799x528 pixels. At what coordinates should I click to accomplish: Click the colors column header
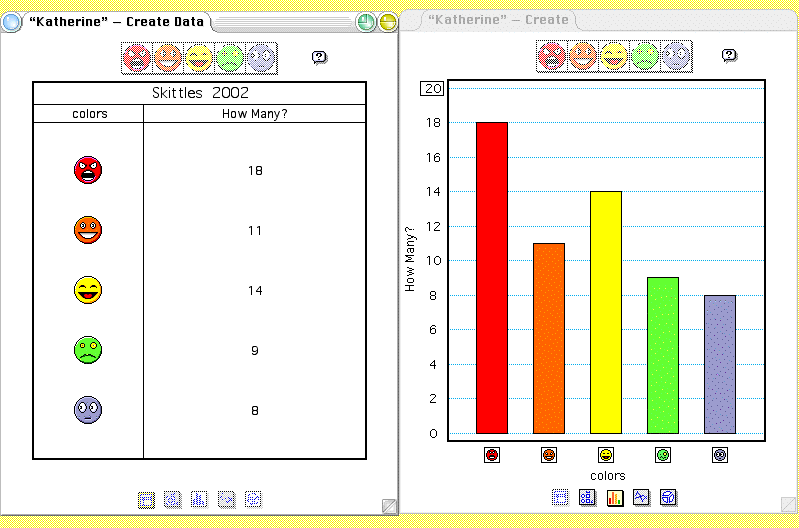(90, 114)
